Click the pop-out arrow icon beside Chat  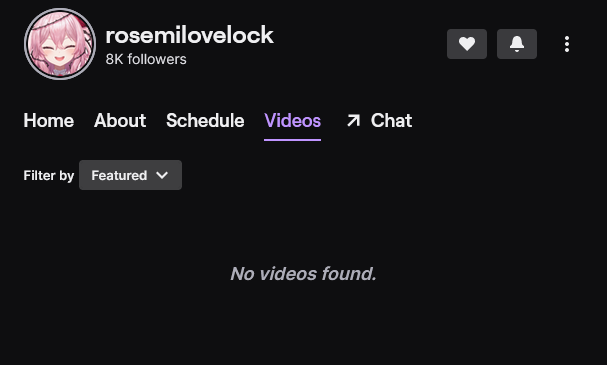click(x=353, y=120)
